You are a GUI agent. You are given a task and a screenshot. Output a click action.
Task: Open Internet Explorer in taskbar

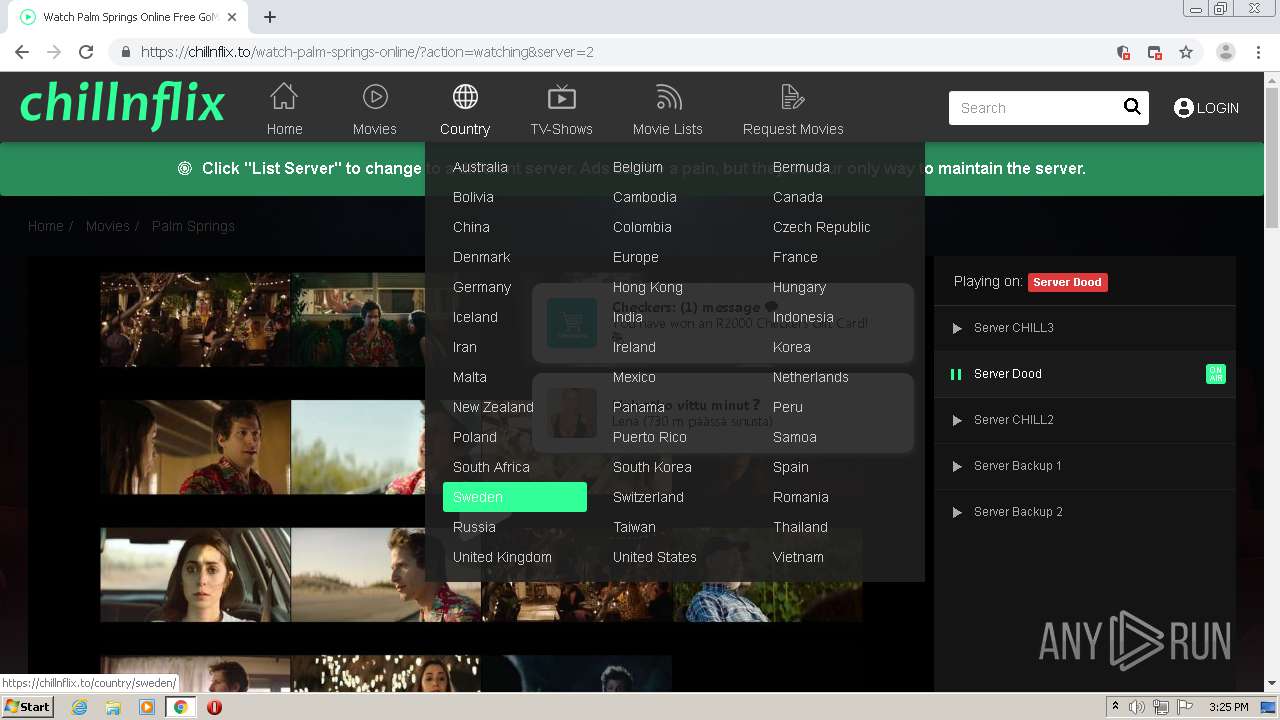(80, 707)
